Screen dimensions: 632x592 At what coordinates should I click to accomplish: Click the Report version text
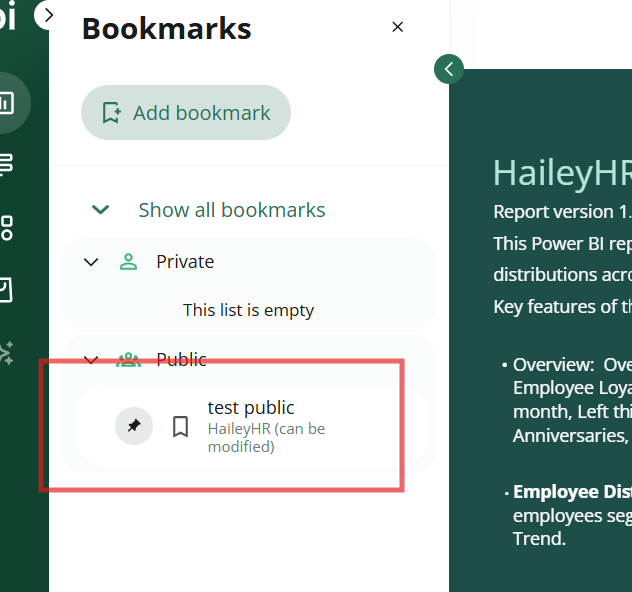[562, 212]
